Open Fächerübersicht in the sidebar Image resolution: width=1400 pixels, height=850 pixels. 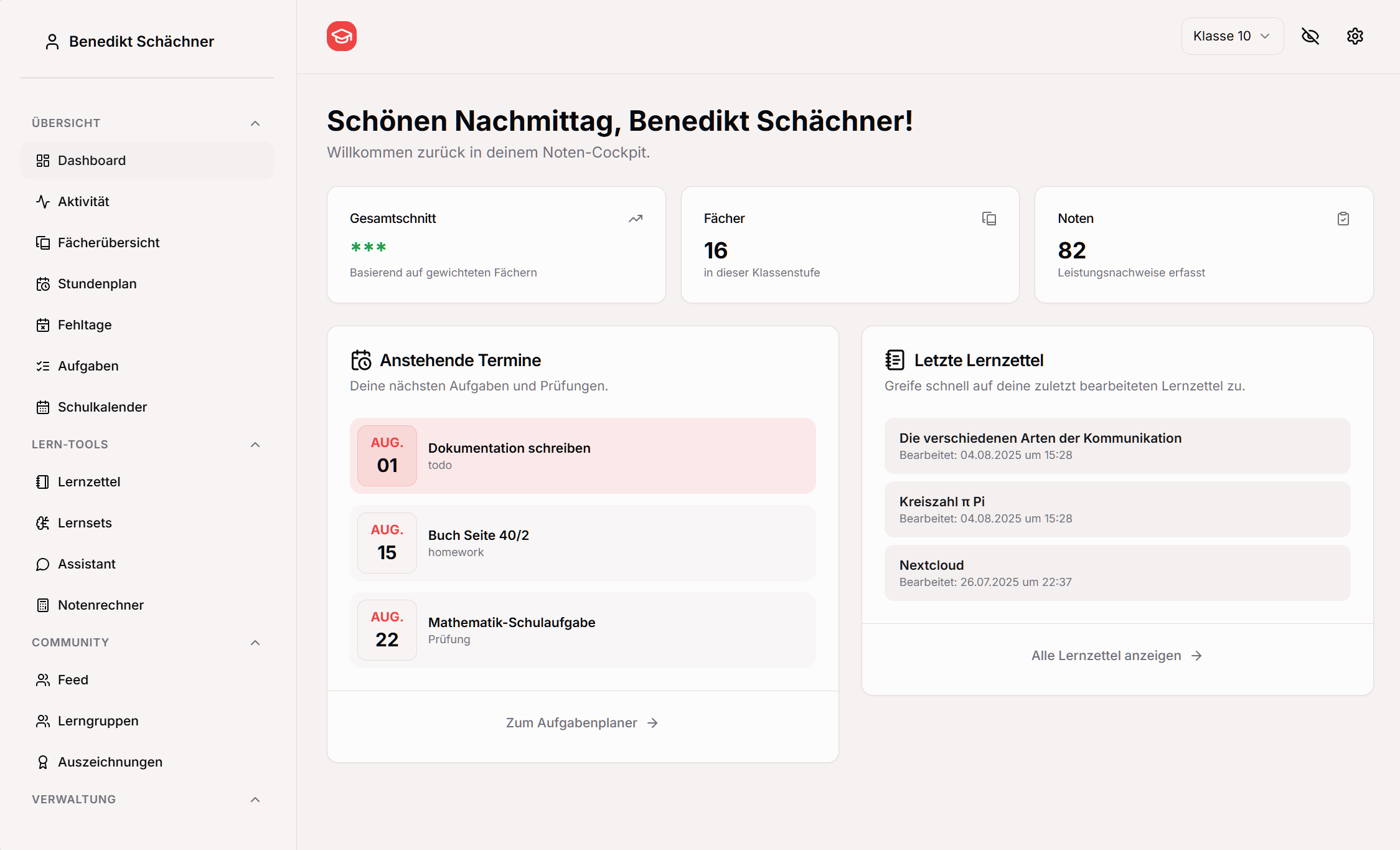108,243
